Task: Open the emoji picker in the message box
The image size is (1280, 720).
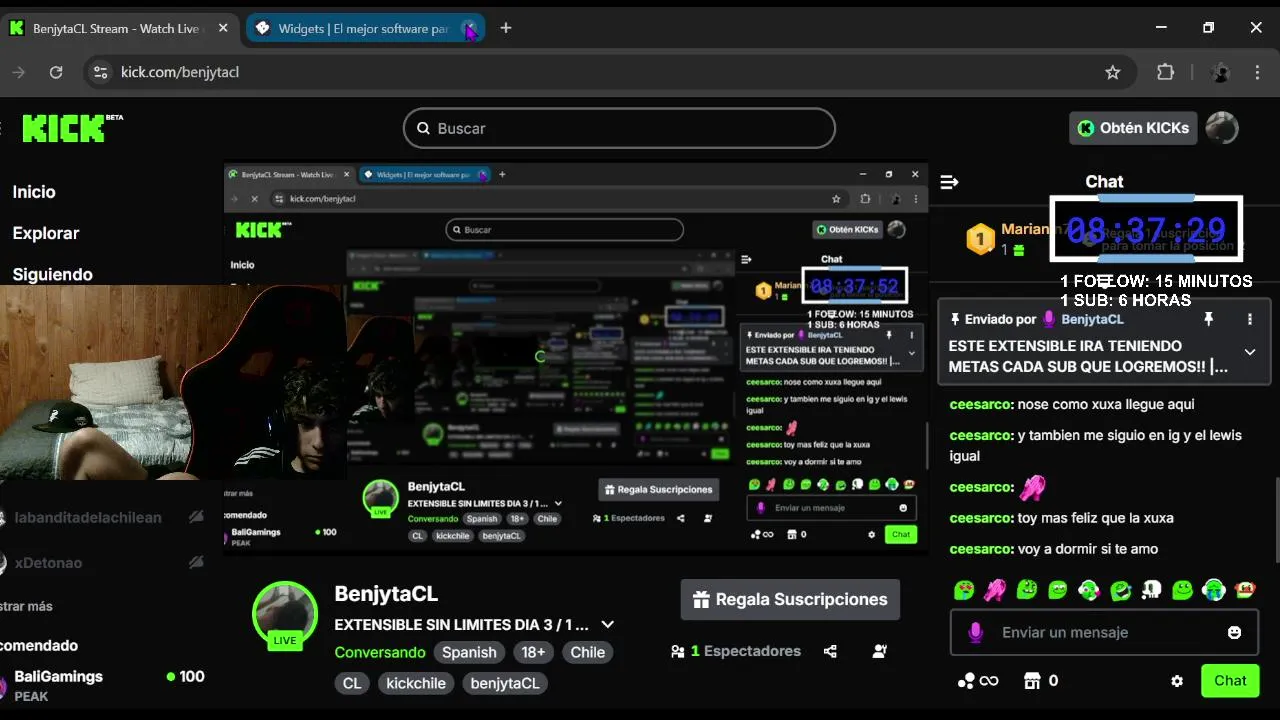Action: click(x=1234, y=633)
